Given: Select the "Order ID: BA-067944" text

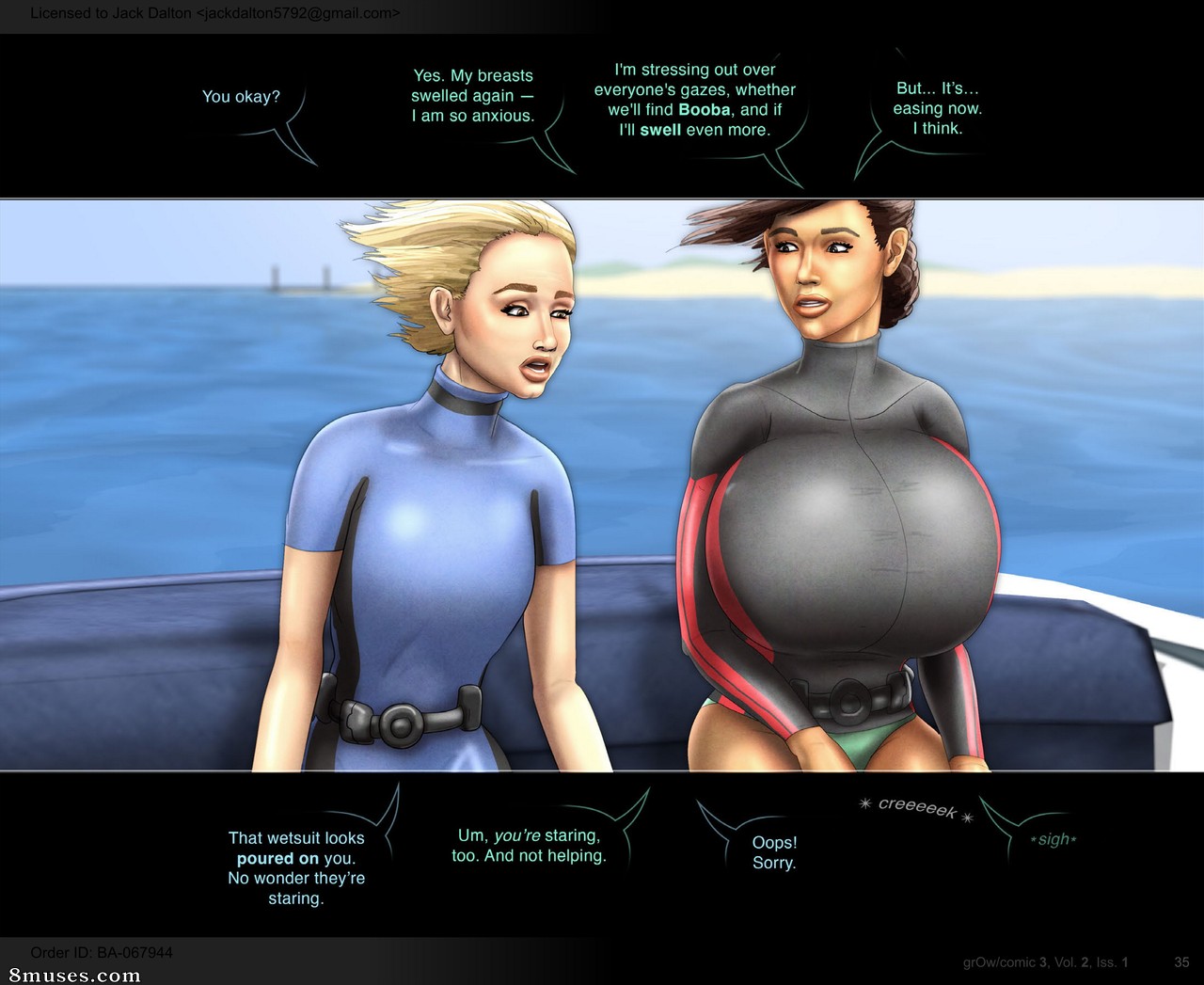Looking at the screenshot, I should click(102, 952).
